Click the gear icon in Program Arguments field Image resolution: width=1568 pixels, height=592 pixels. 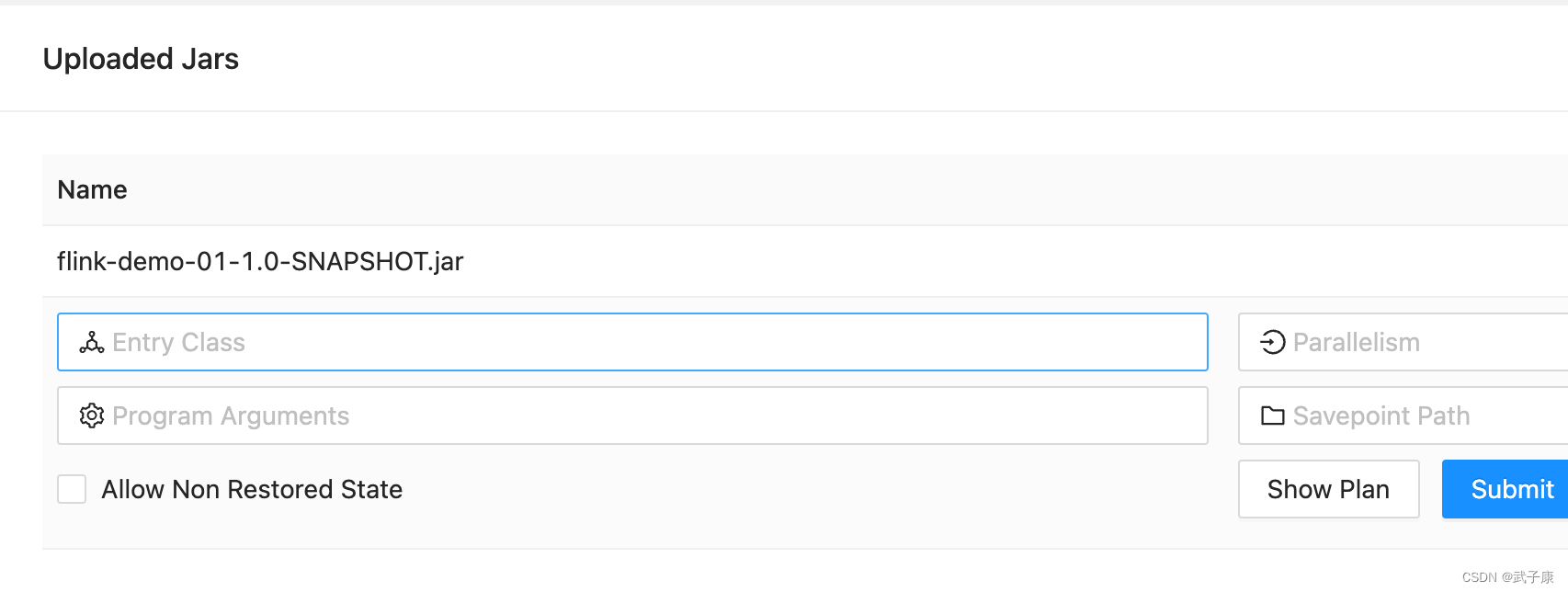coord(91,415)
